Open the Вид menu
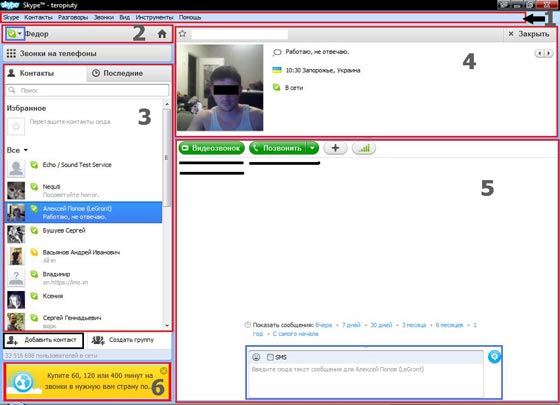560x405 pixels. [x=125, y=17]
